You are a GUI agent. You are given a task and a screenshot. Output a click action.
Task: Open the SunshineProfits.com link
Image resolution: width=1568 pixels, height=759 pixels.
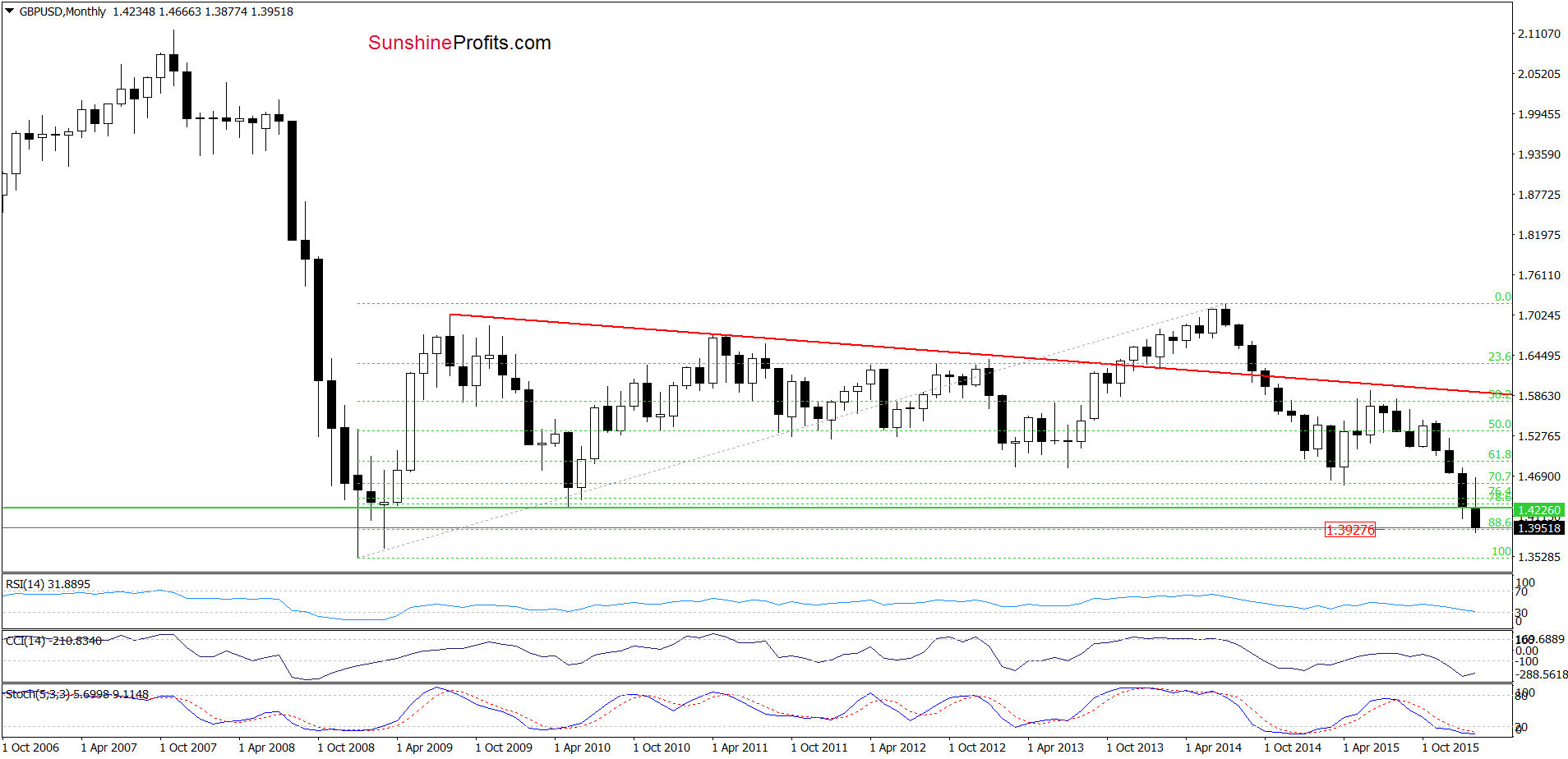pos(459,43)
